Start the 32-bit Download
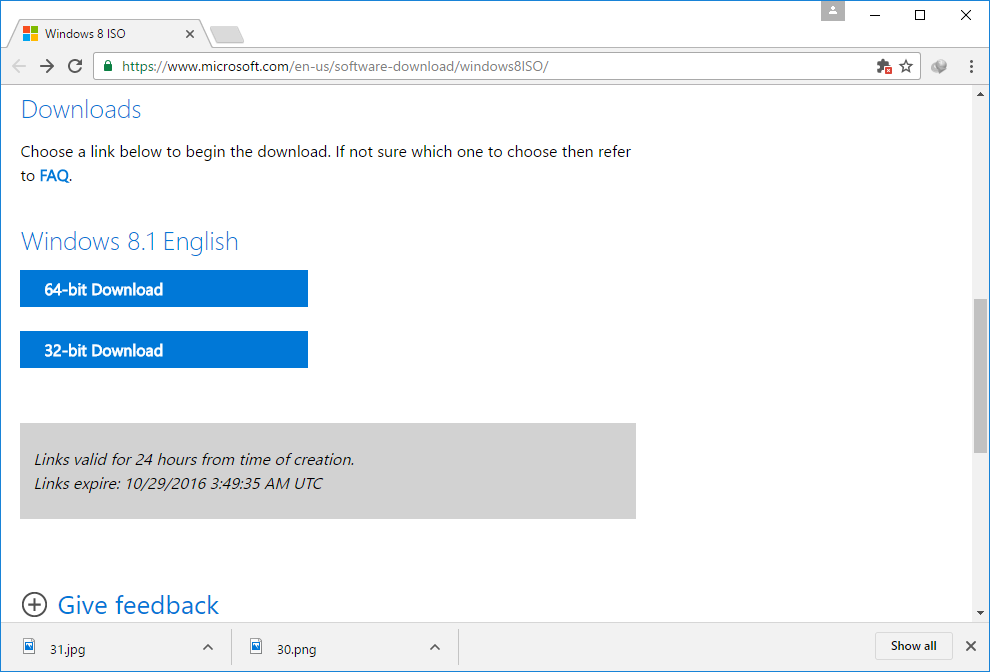Screen dimensions: 990x672 point(164,349)
